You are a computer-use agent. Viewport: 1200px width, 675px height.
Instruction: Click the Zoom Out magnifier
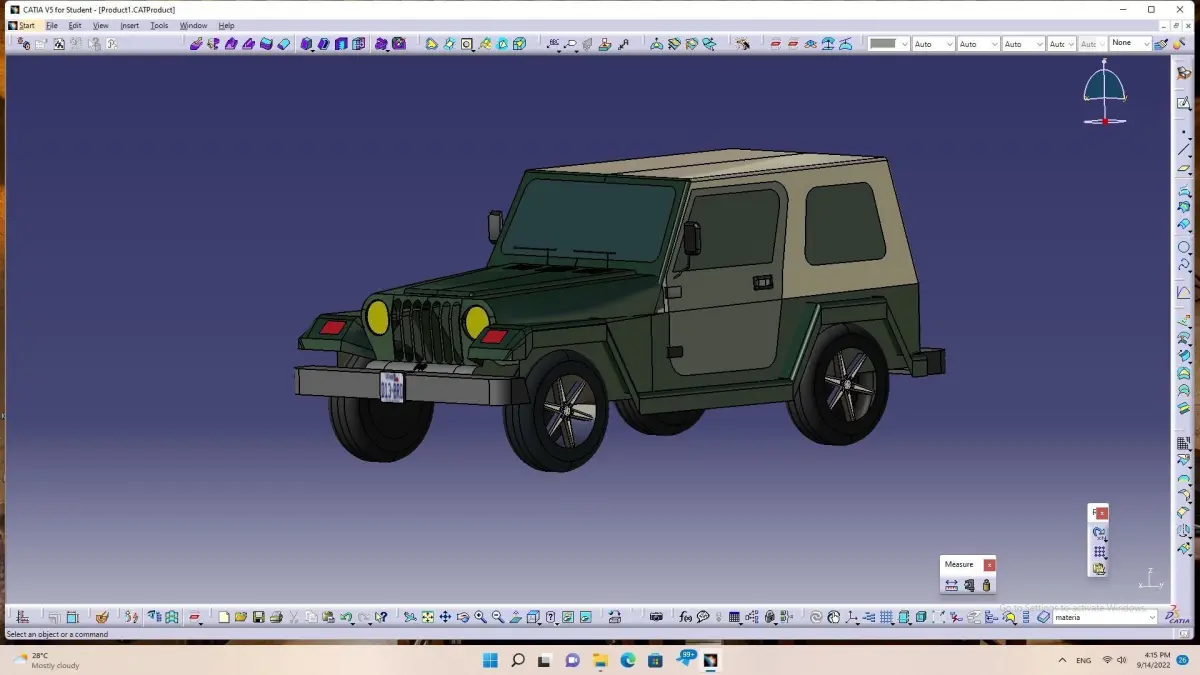pos(497,617)
